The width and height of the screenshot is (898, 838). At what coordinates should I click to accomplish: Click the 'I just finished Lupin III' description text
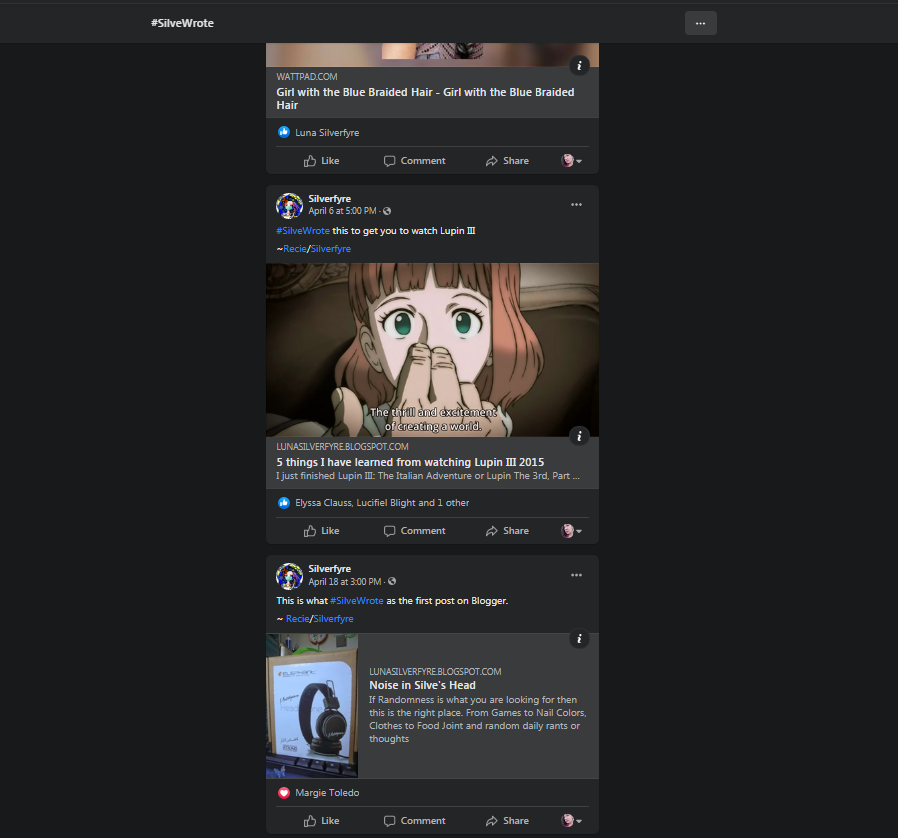(x=427, y=476)
